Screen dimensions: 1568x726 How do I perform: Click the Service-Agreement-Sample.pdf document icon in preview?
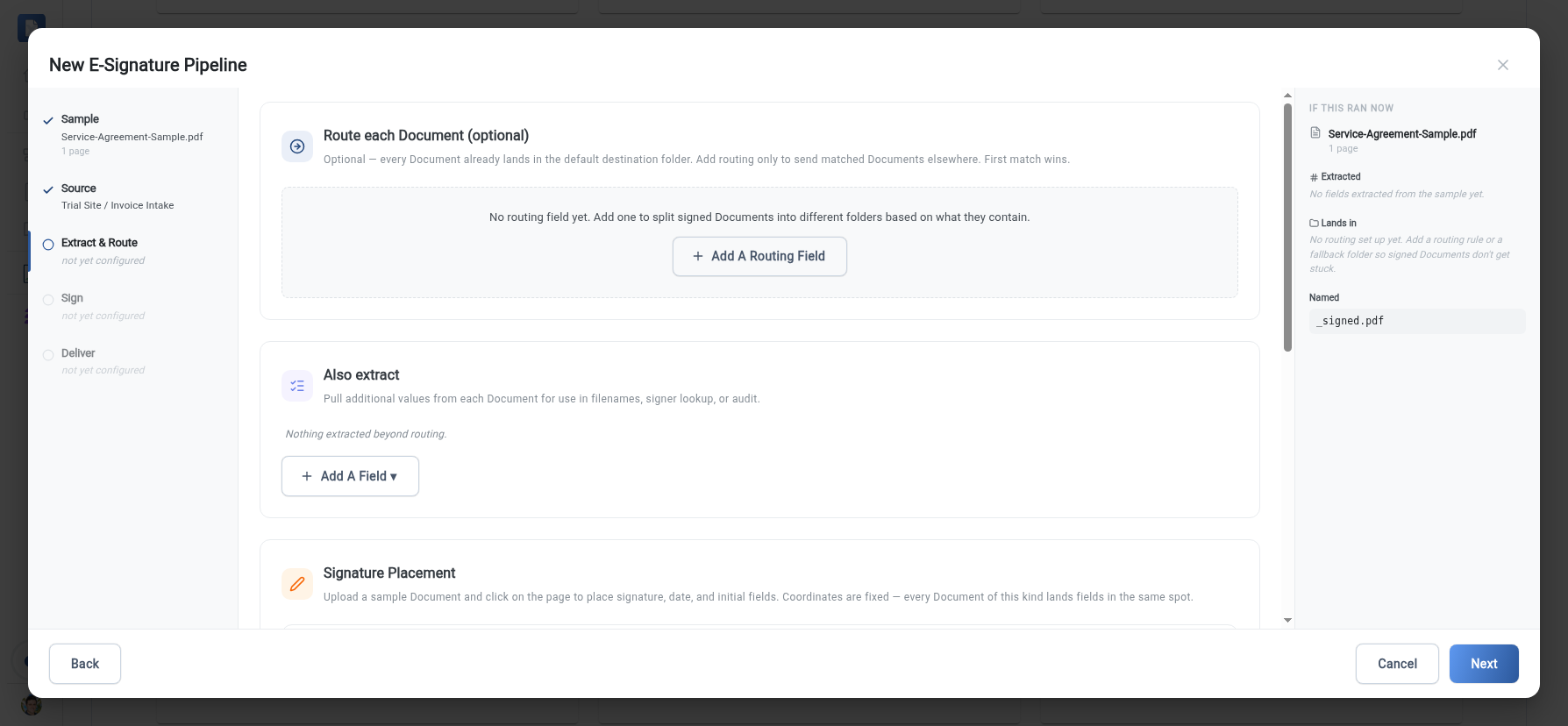(x=1315, y=133)
